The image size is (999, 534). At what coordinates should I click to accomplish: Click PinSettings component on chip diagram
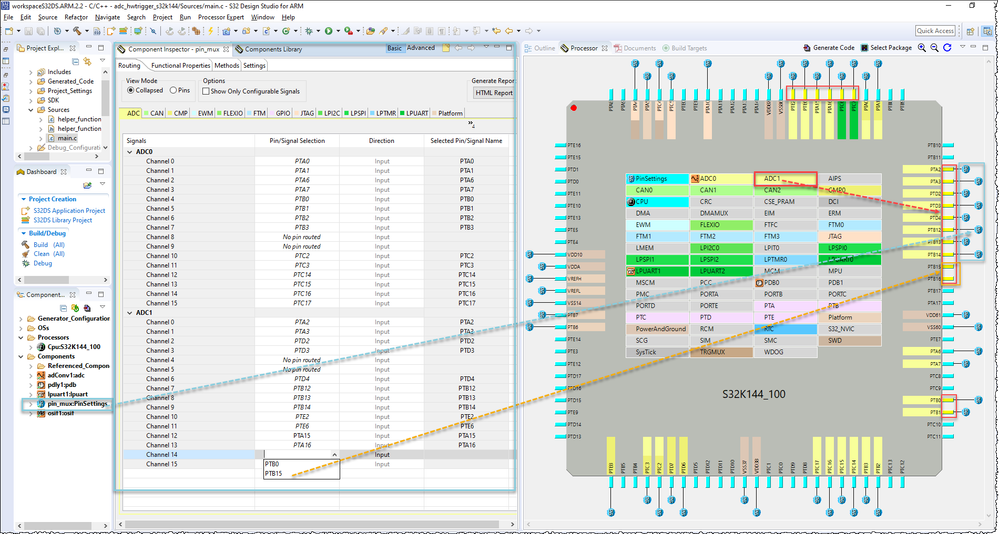pos(657,179)
